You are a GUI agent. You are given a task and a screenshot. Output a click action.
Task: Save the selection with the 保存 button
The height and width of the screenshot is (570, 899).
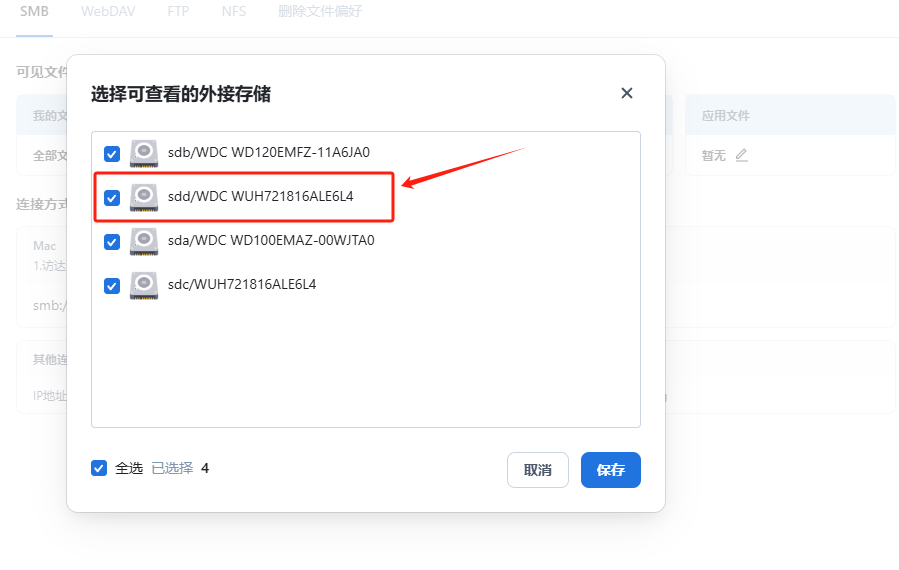click(x=611, y=470)
